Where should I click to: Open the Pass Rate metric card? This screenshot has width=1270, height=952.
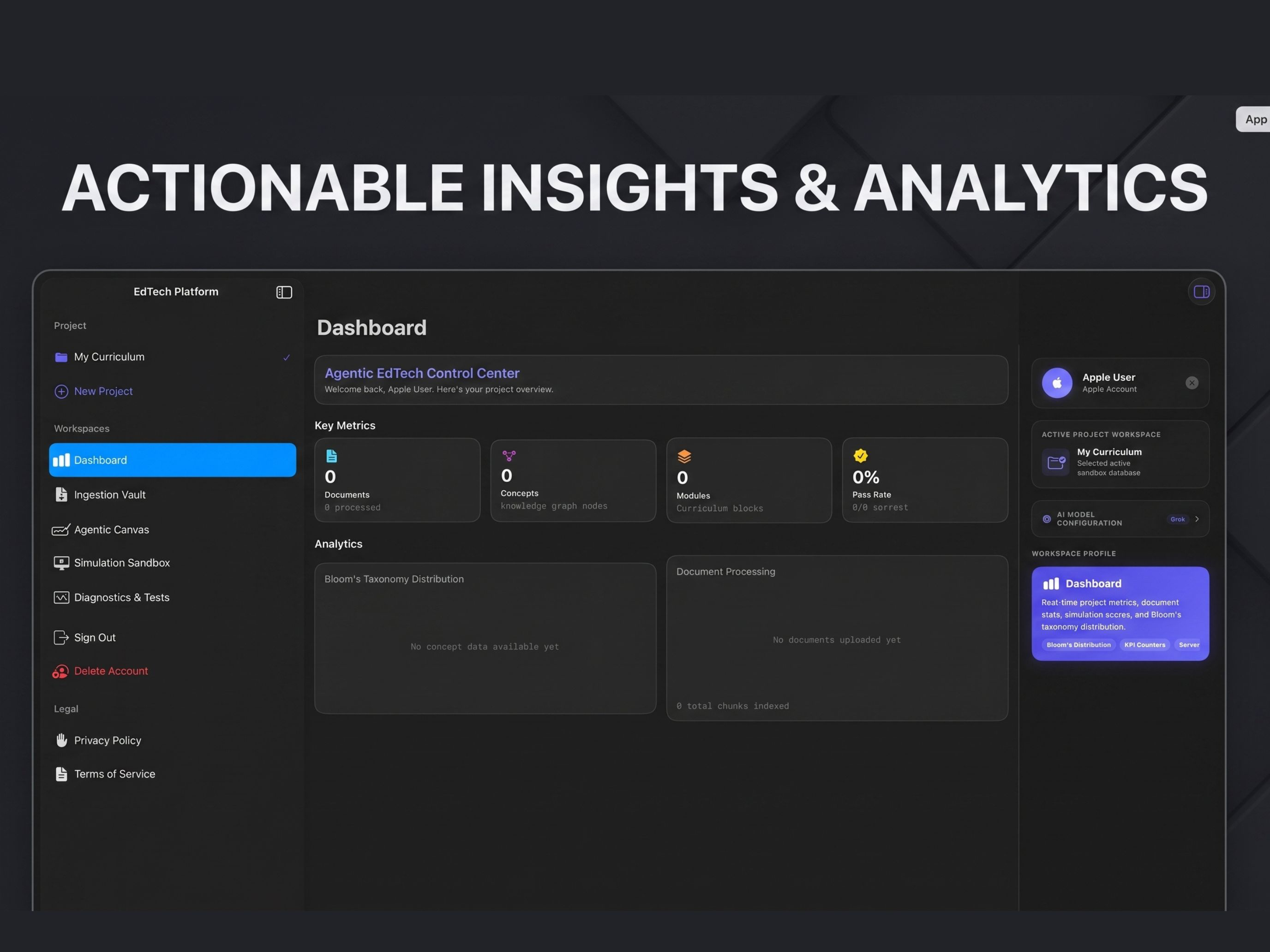(924, 480)
